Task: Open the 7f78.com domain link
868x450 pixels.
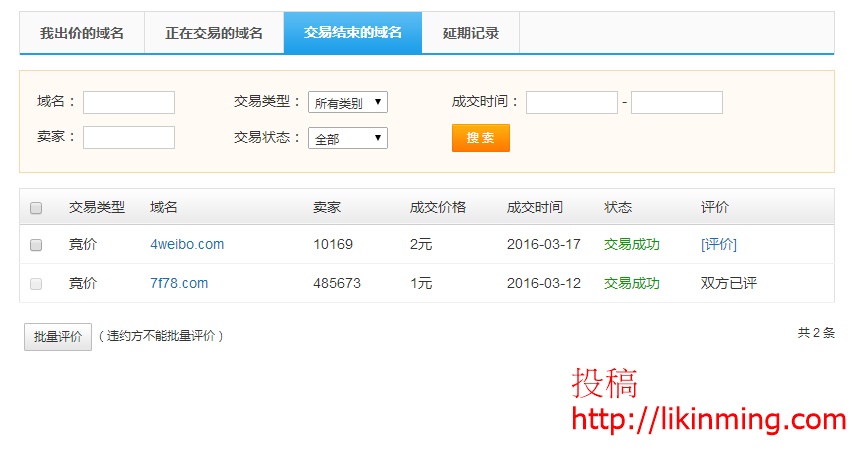Action: [179, 283]
